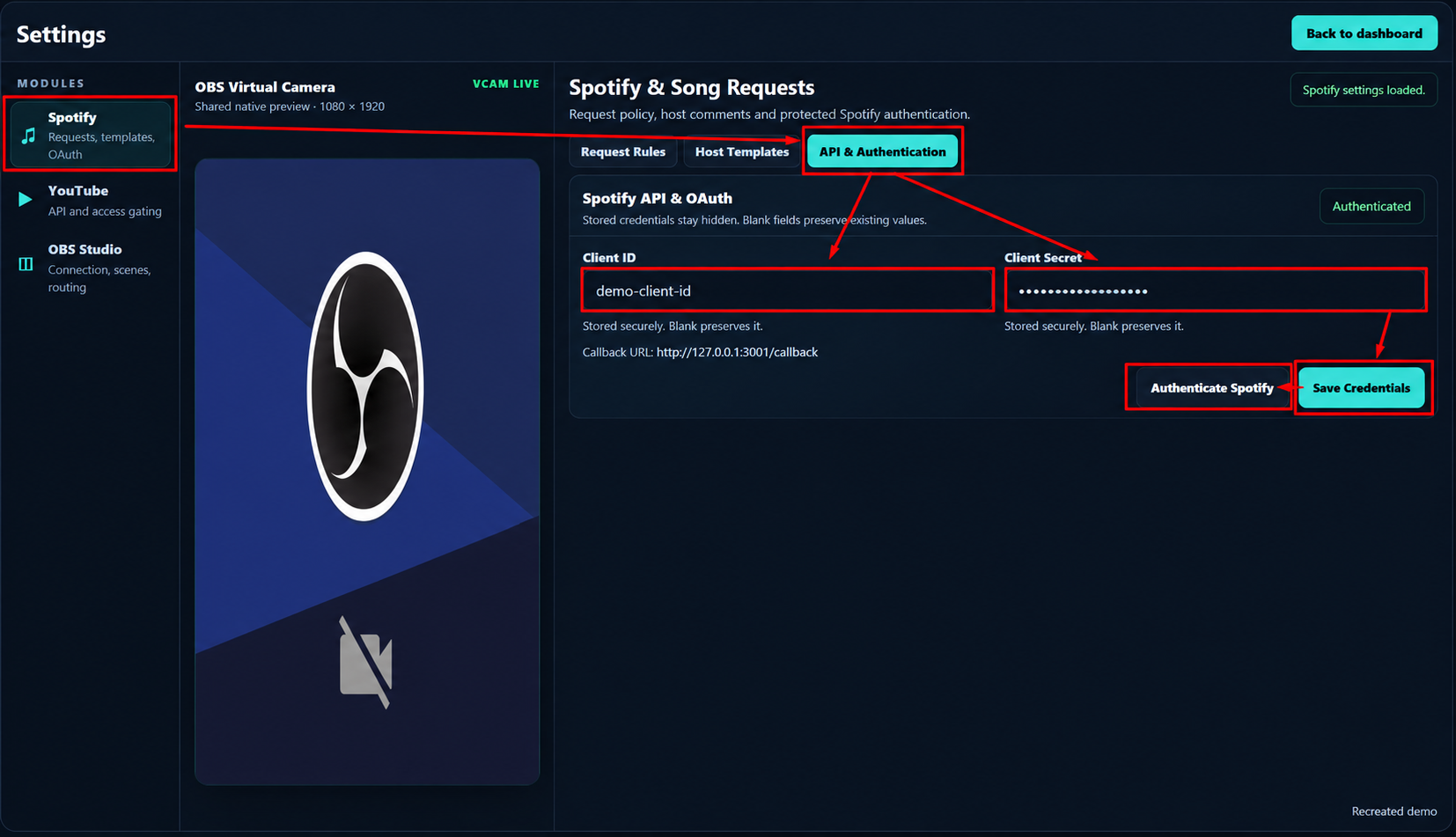The width and height of the screenshot is (1456, 837).
Task: Open the OBS Studio module
Action: click(91, 268)
